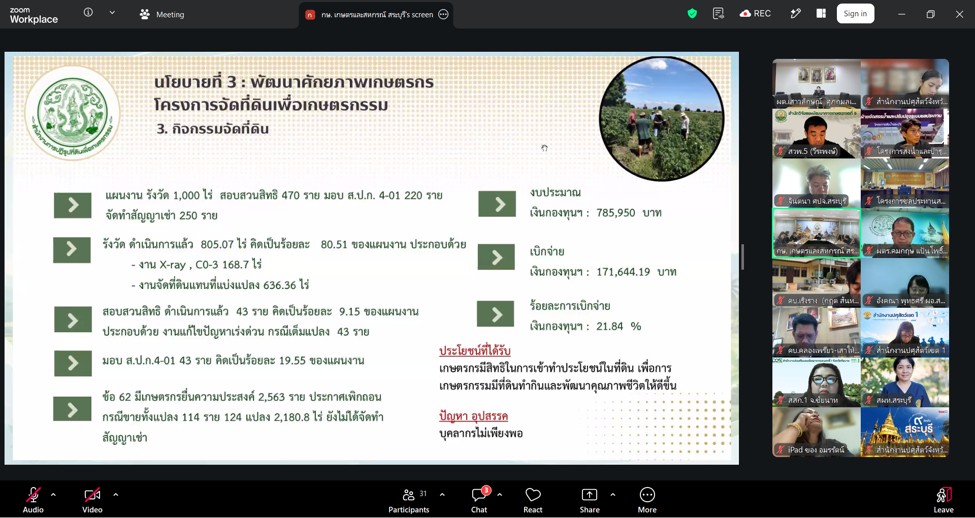Click the 785,950 บาท budget value
This screenshot has height=518, width=975.
coord(629,213)
